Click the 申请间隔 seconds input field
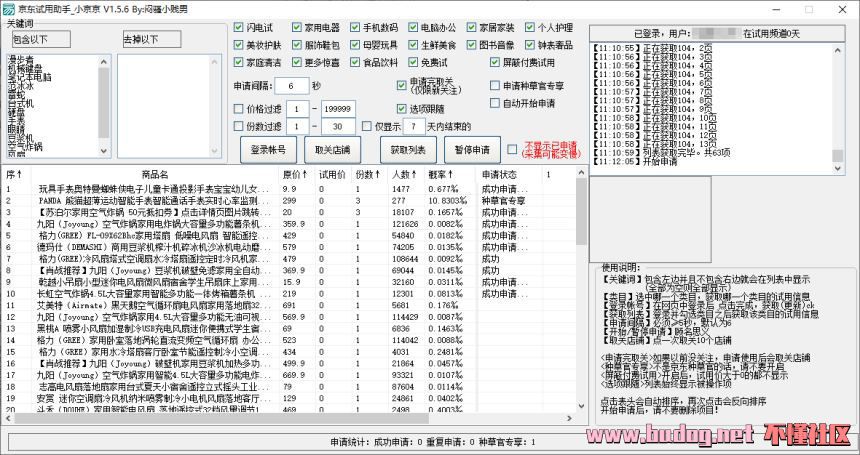Screen dimensions: 860x455 tap(292, 86)
